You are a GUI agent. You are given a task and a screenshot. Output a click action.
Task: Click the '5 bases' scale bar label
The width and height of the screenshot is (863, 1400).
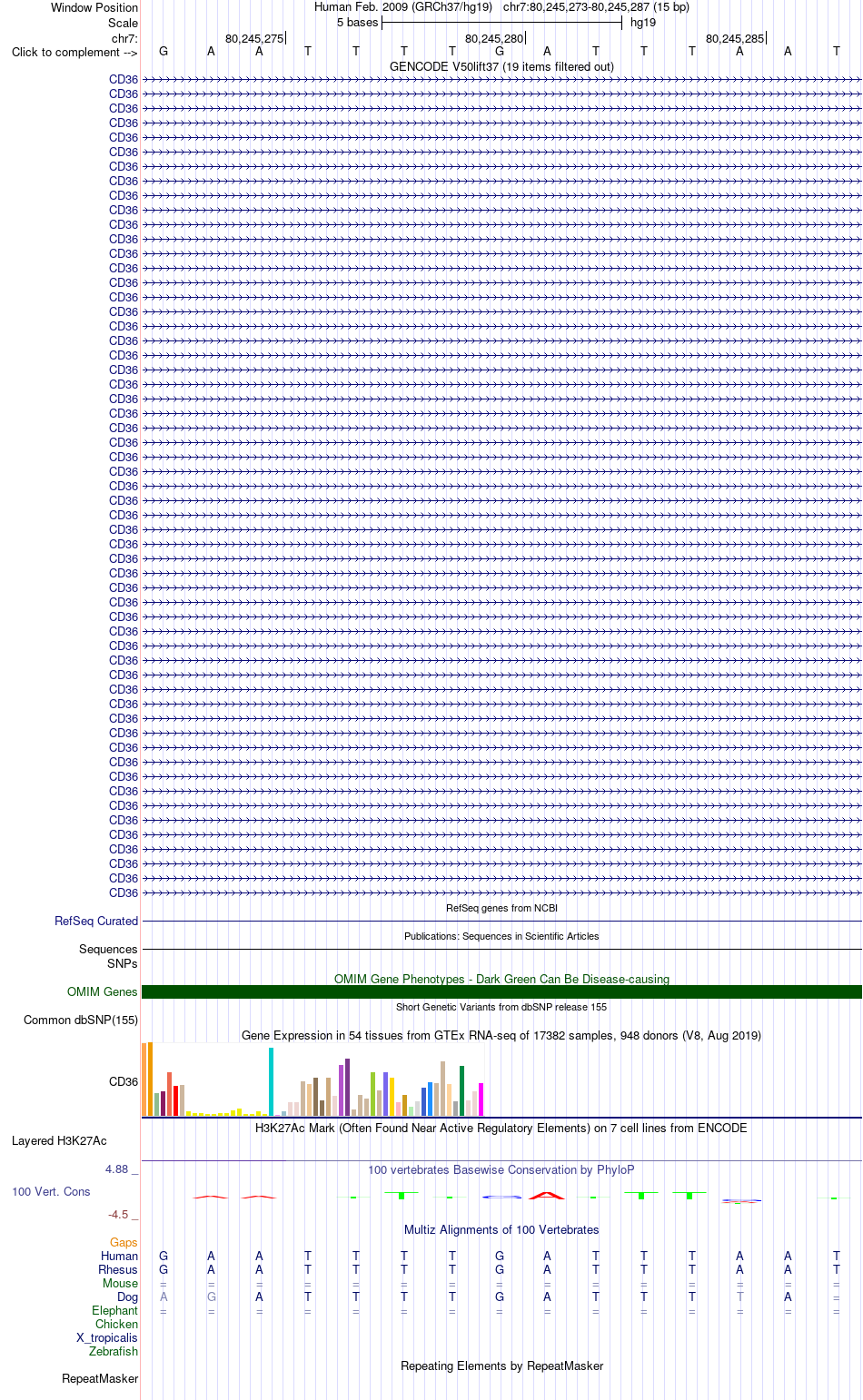[x=357, y=23]
